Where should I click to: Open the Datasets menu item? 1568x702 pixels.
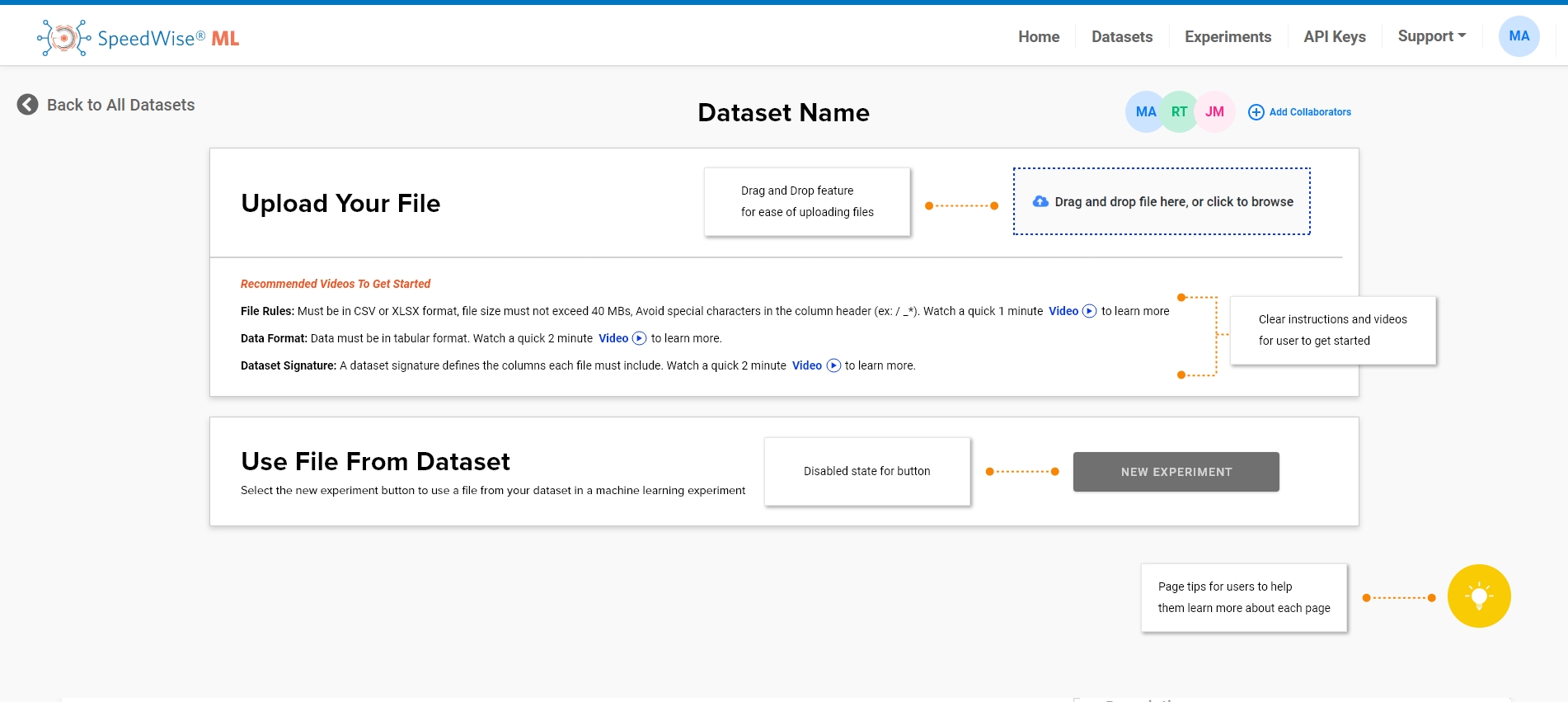[x=1122, y=37]
